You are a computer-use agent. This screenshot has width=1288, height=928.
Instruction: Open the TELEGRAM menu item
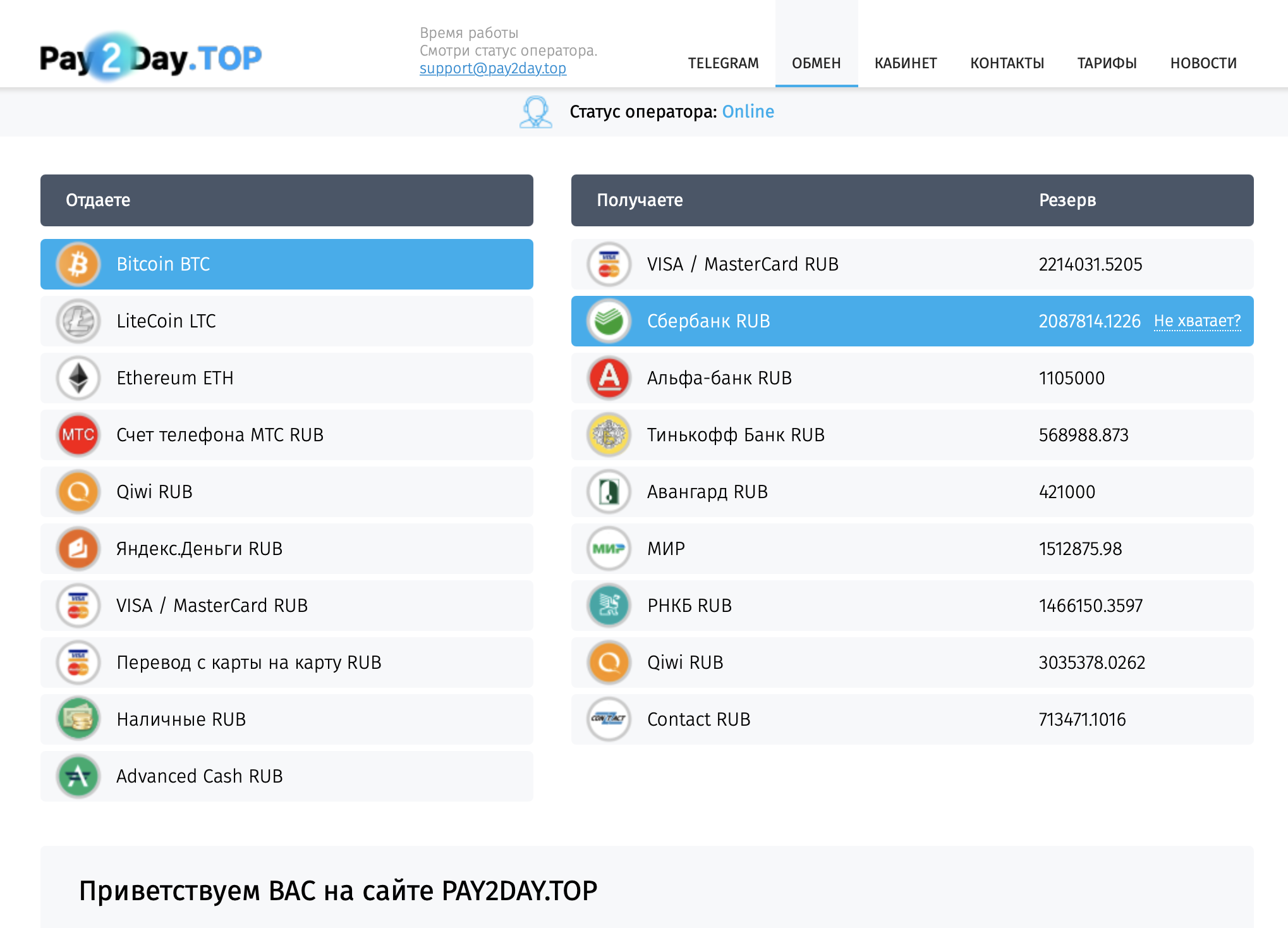[723, 63]
